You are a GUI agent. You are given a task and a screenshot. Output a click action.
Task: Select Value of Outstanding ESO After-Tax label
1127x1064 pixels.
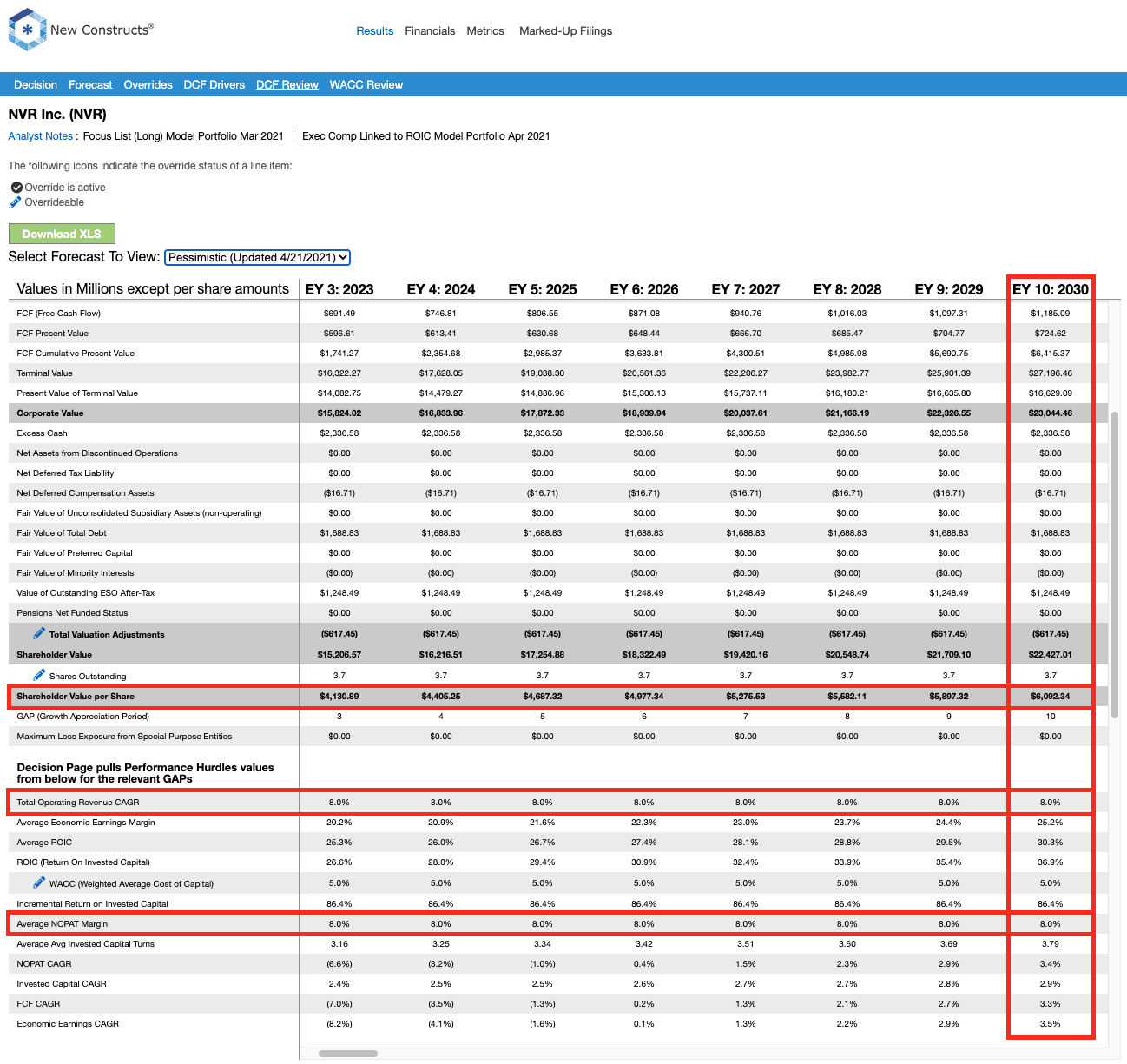(x=86, y=592)
